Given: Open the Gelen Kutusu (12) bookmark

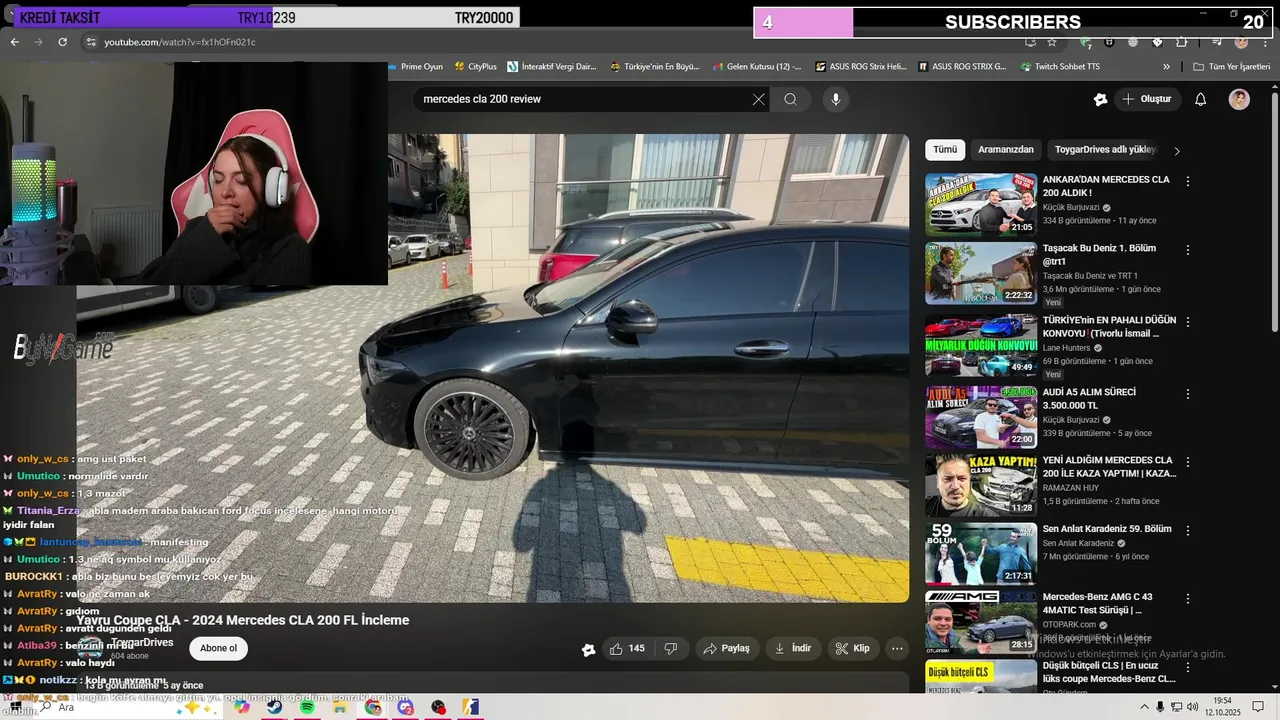Looking at the screenshot, I should (x=757, y=67).
